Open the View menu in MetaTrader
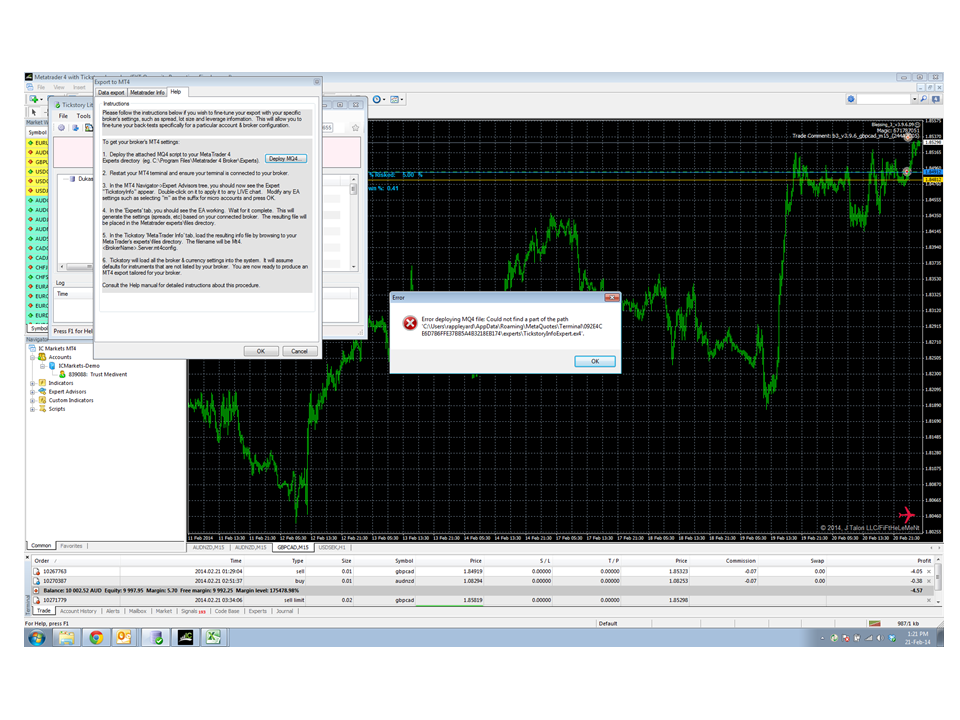 [x=59, y=87]
